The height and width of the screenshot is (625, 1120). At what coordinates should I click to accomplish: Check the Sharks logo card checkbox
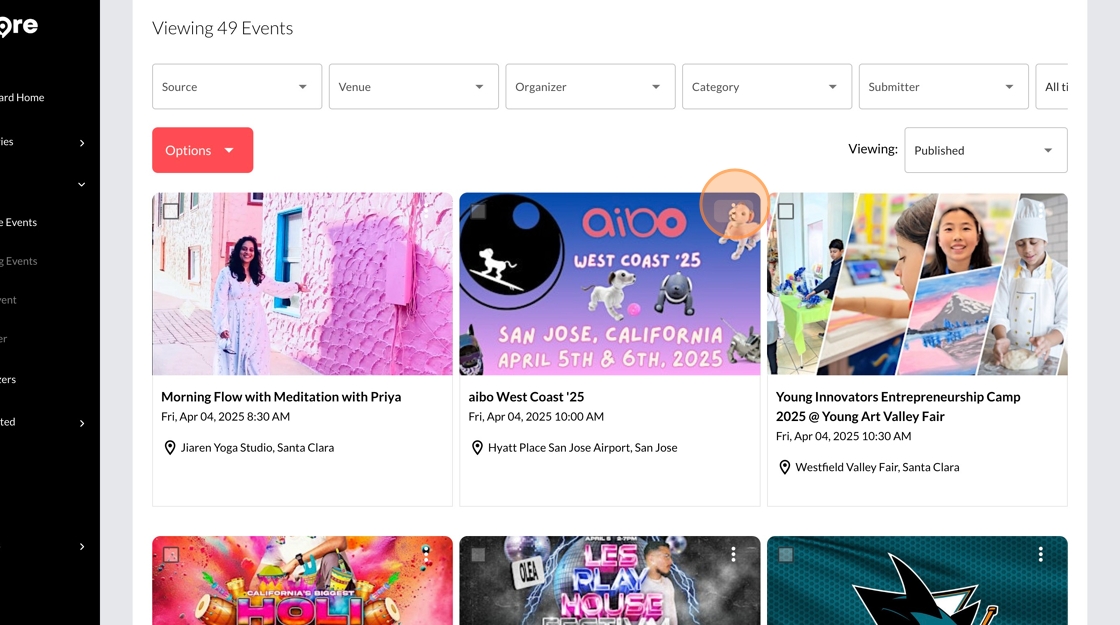pyautogui.click(x=786, y=554)
